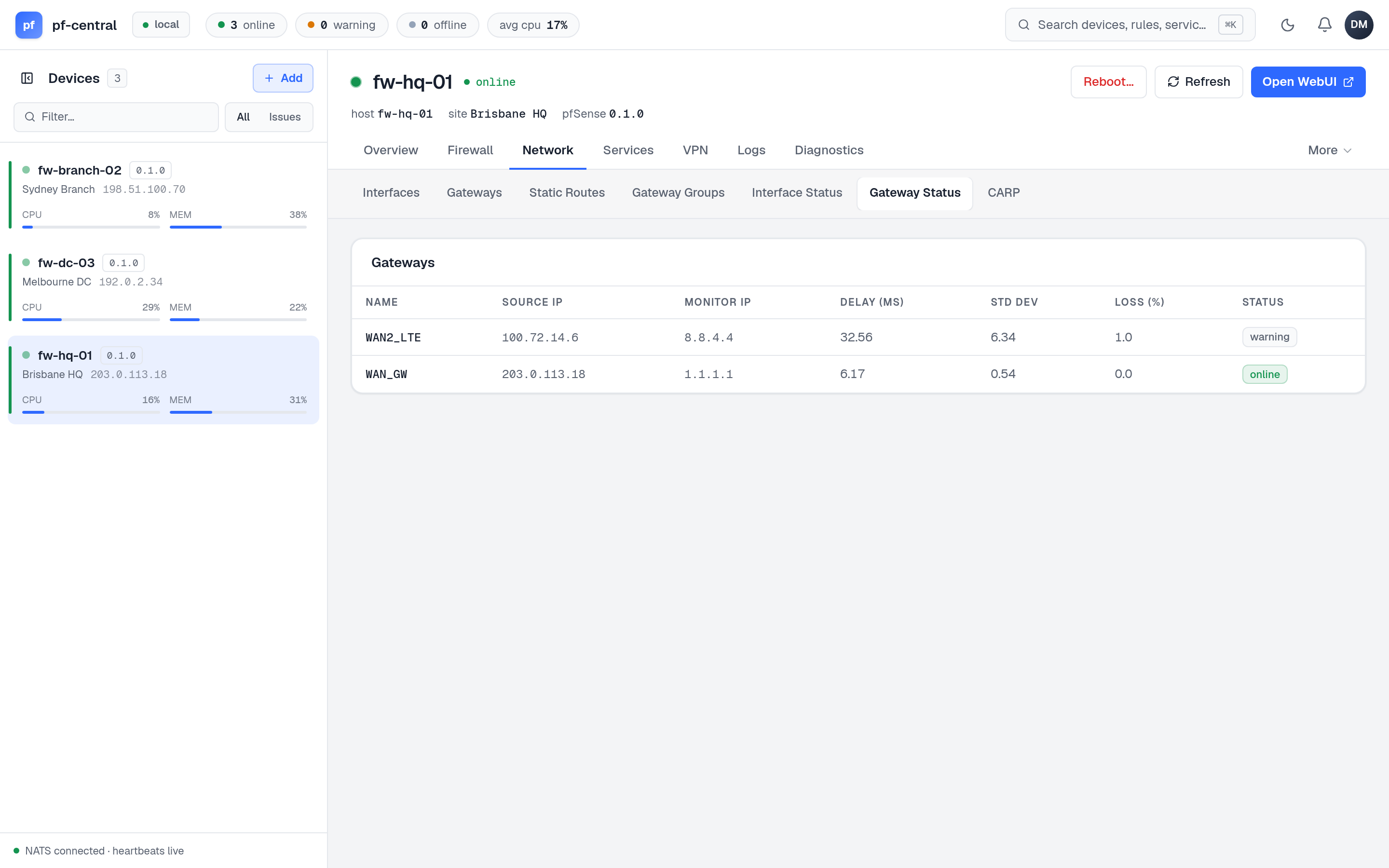Select the Interfaces sub-tab
The width and height of the screenshot is (1389, 868).
tap(391, 193)
